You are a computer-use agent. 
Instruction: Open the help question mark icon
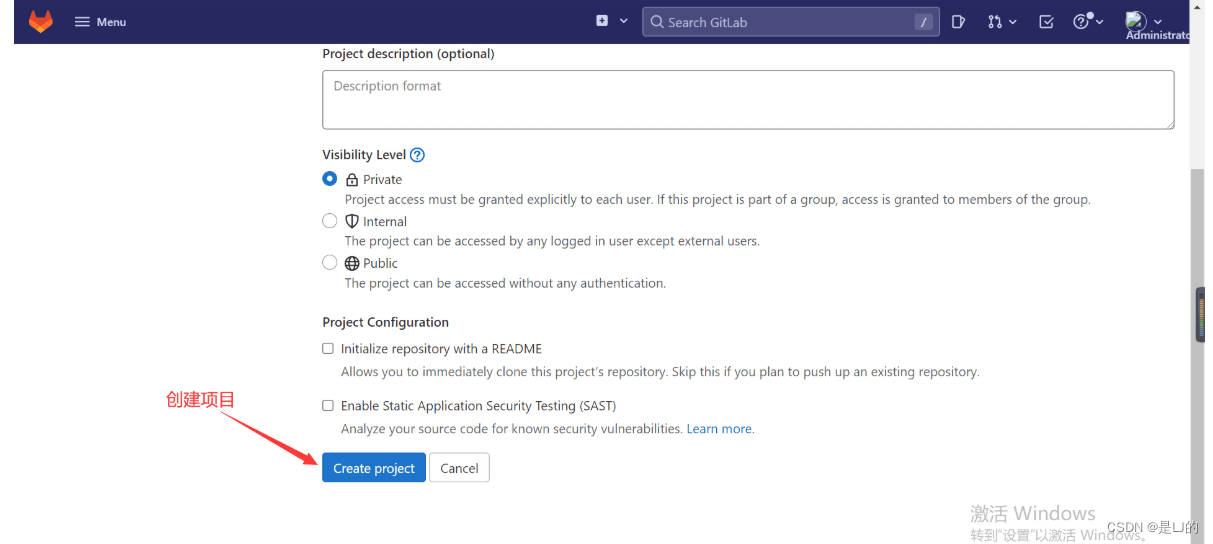click(1081, 21)
